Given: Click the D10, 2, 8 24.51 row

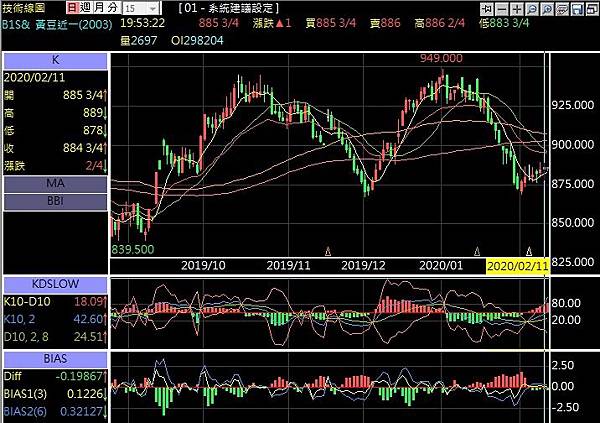Looking at the screenshot, I should coord(55,337).
